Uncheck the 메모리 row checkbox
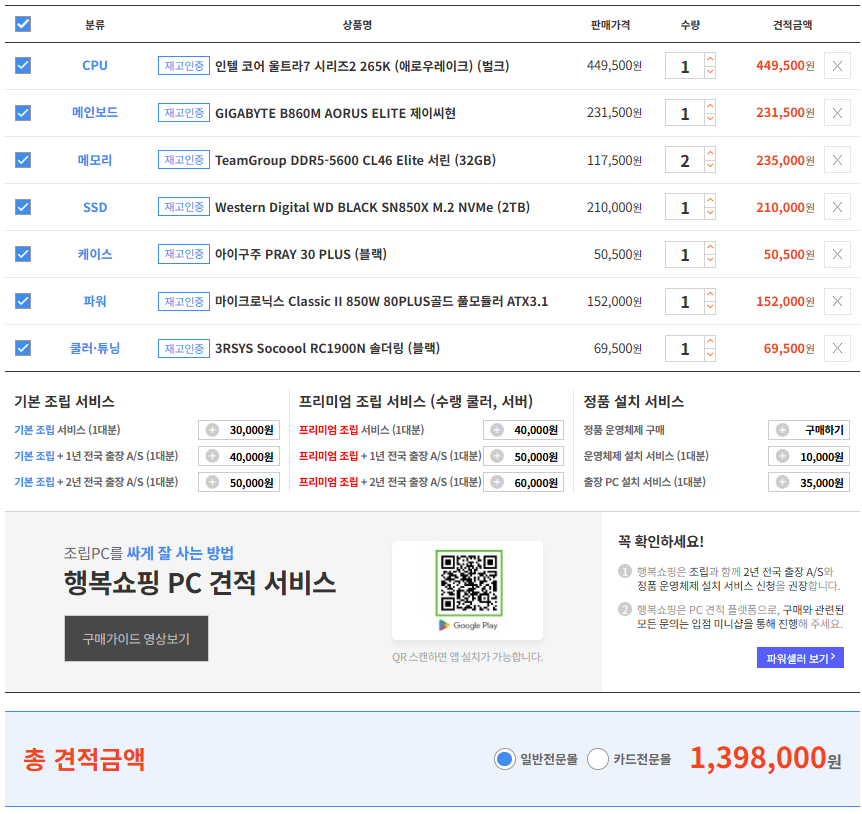Viewport: 862px width, 814px height. (x=23, y=160)
